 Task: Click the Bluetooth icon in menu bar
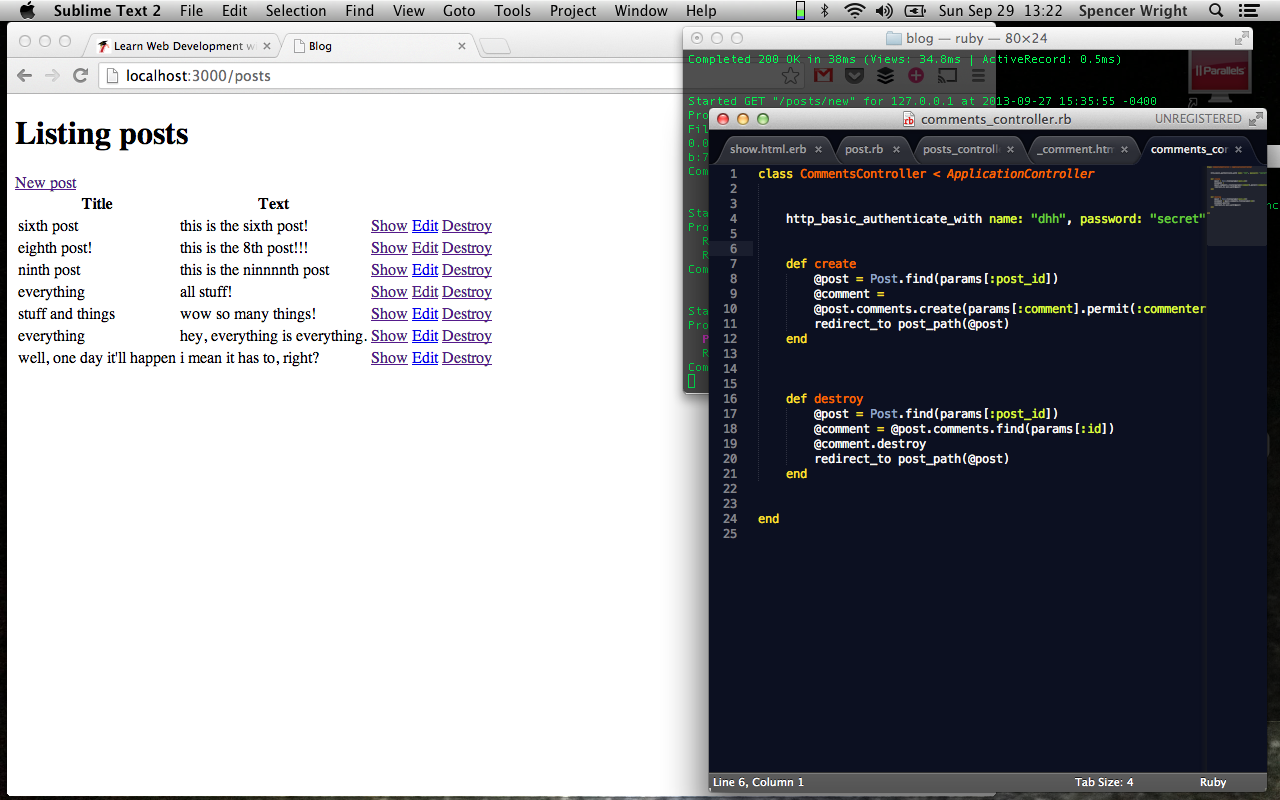click(x=825, y=11)
